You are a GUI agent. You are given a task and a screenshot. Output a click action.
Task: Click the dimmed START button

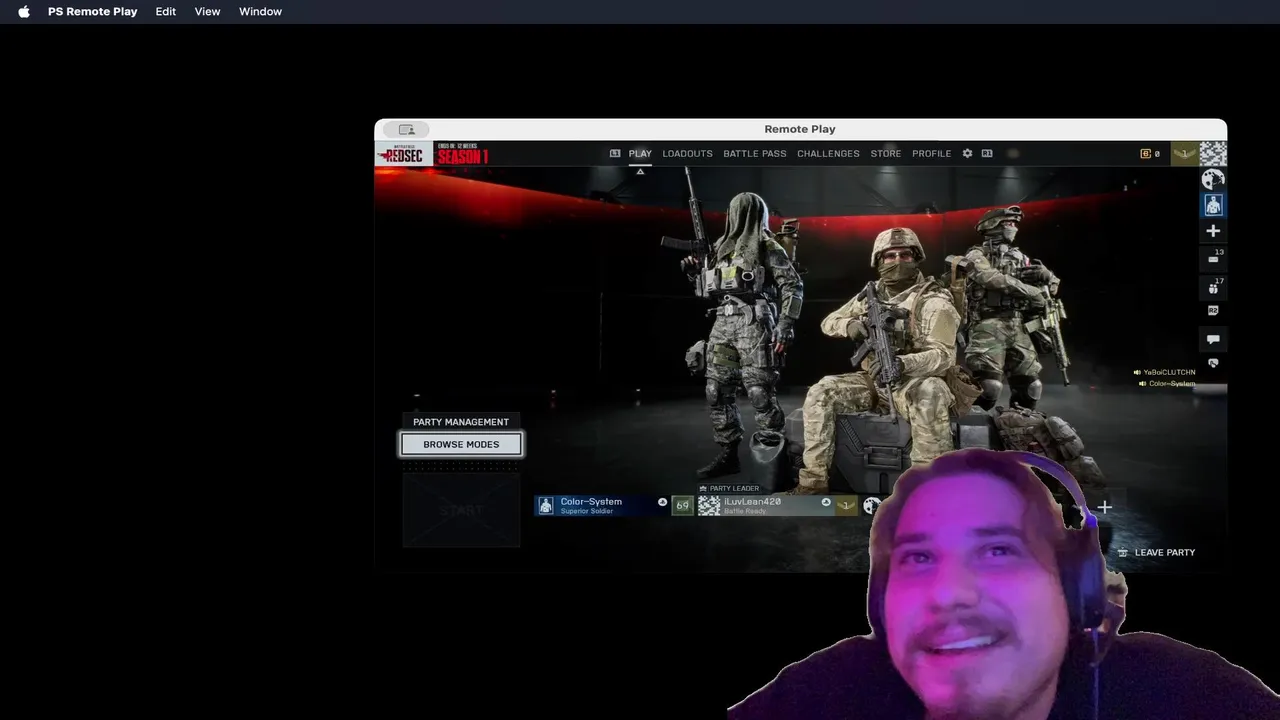[x=461, y=510]
